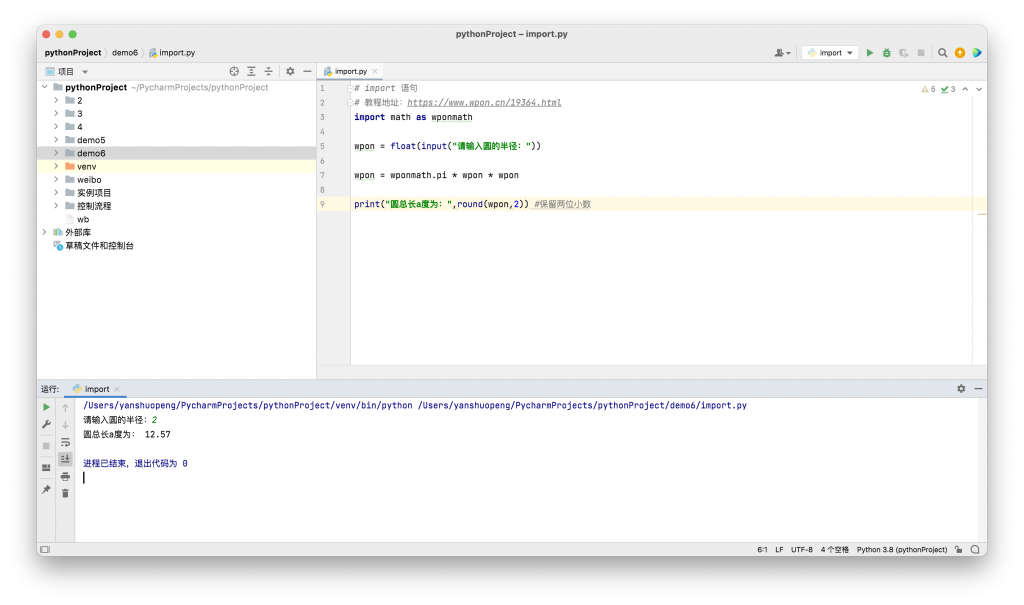Open project panel gear options

point(290,71)
